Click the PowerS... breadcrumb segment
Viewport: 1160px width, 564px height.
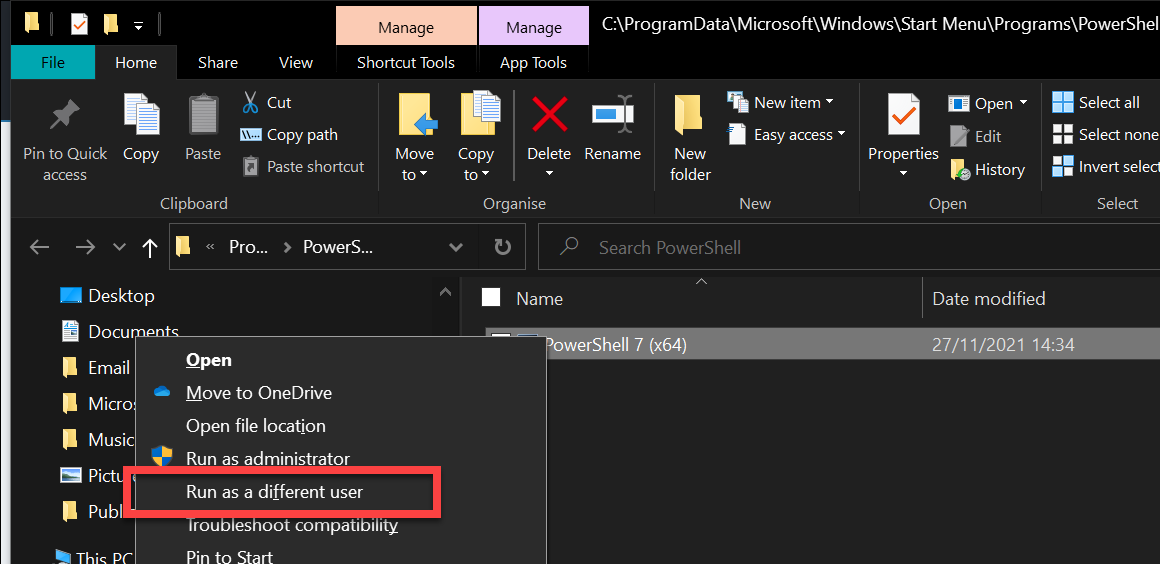click(338, 247)
